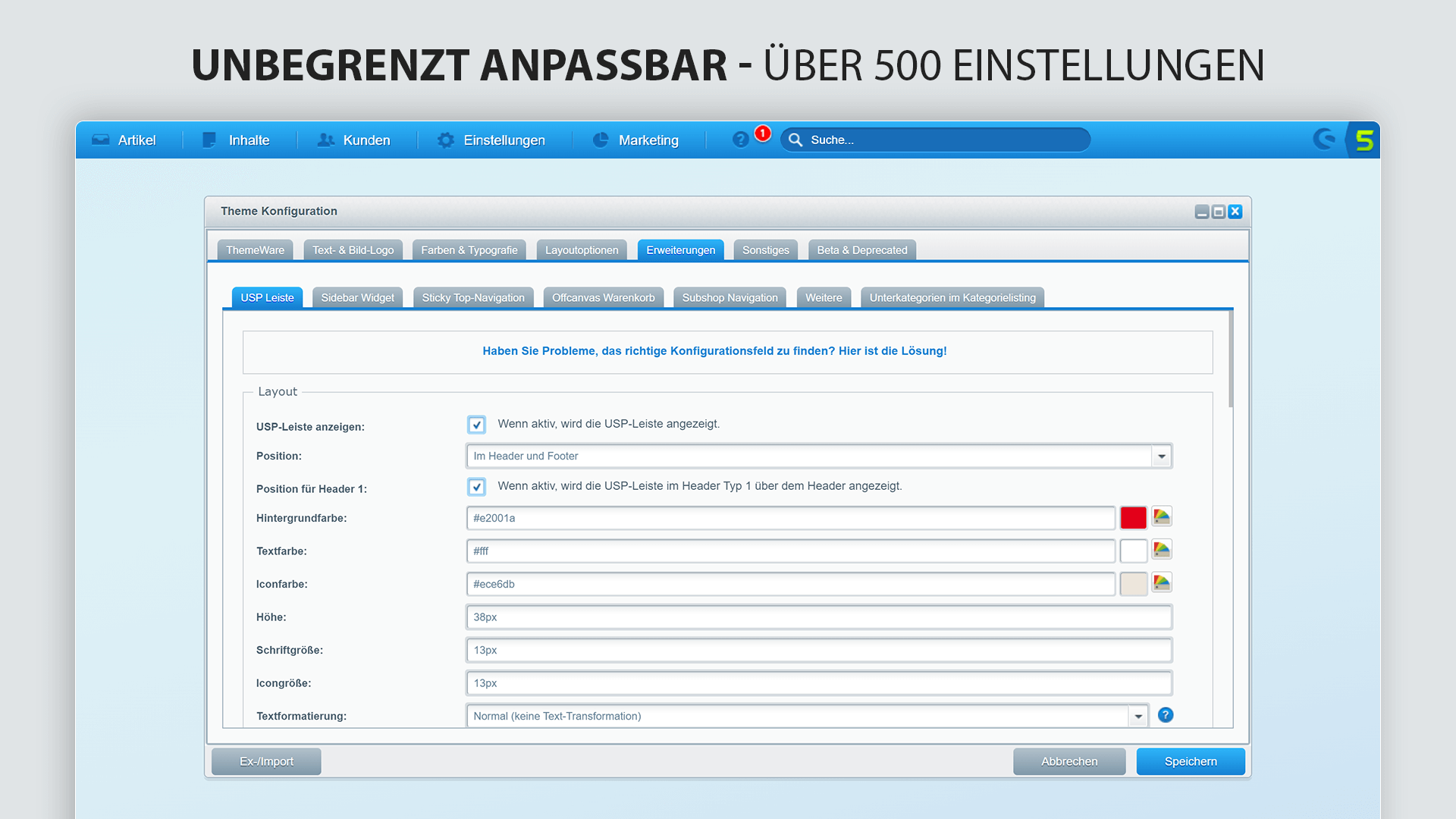1456x819 pixels.
Task: Click the Speichern button
Action: tap(1191, 761)
